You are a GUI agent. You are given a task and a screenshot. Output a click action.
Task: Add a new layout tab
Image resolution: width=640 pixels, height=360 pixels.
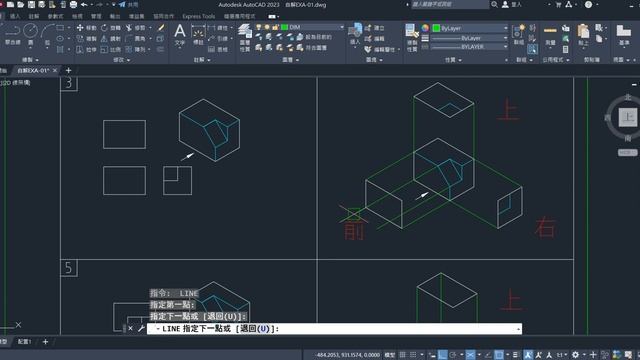(x=45, y=342)
